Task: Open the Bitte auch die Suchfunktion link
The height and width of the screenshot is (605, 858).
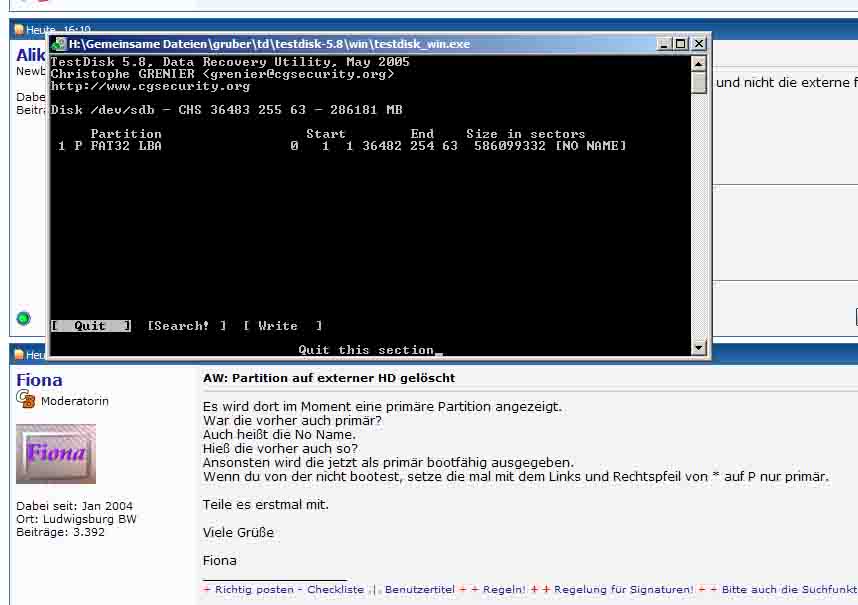Action: point(790,590)
